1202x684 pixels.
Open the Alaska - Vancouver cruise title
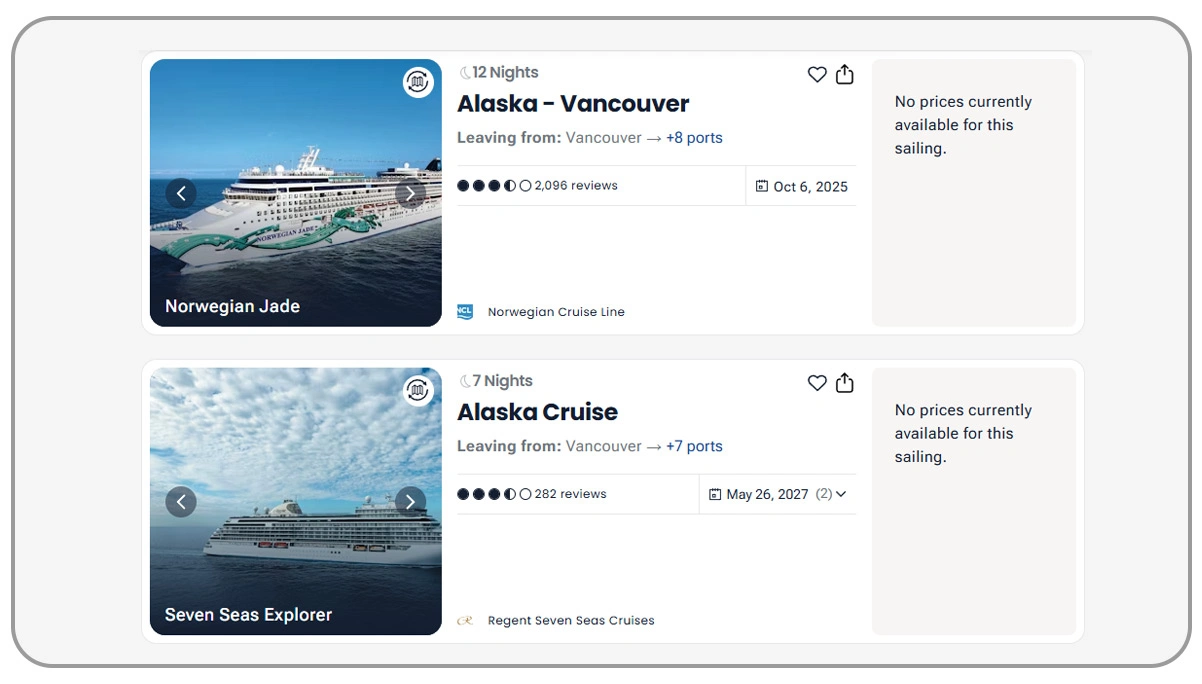point(573,104)
